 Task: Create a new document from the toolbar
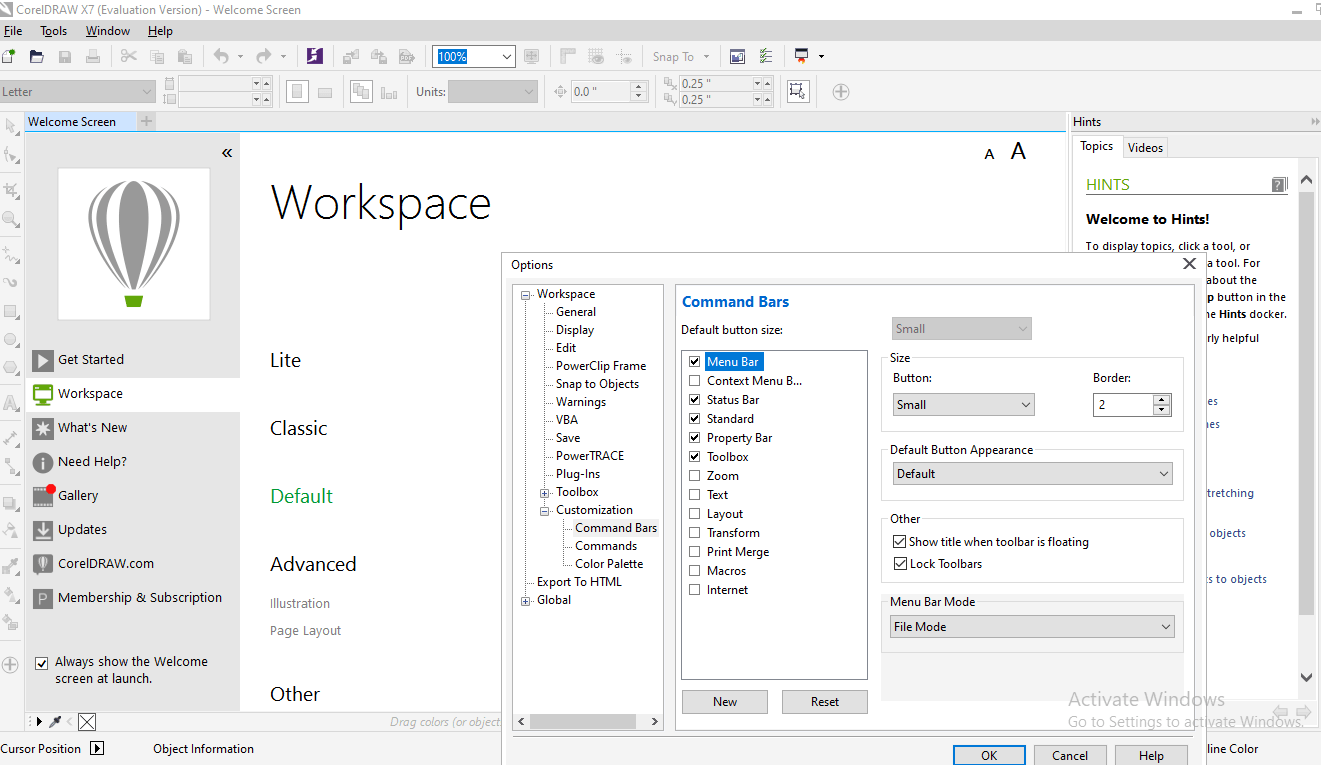point(9,57)
